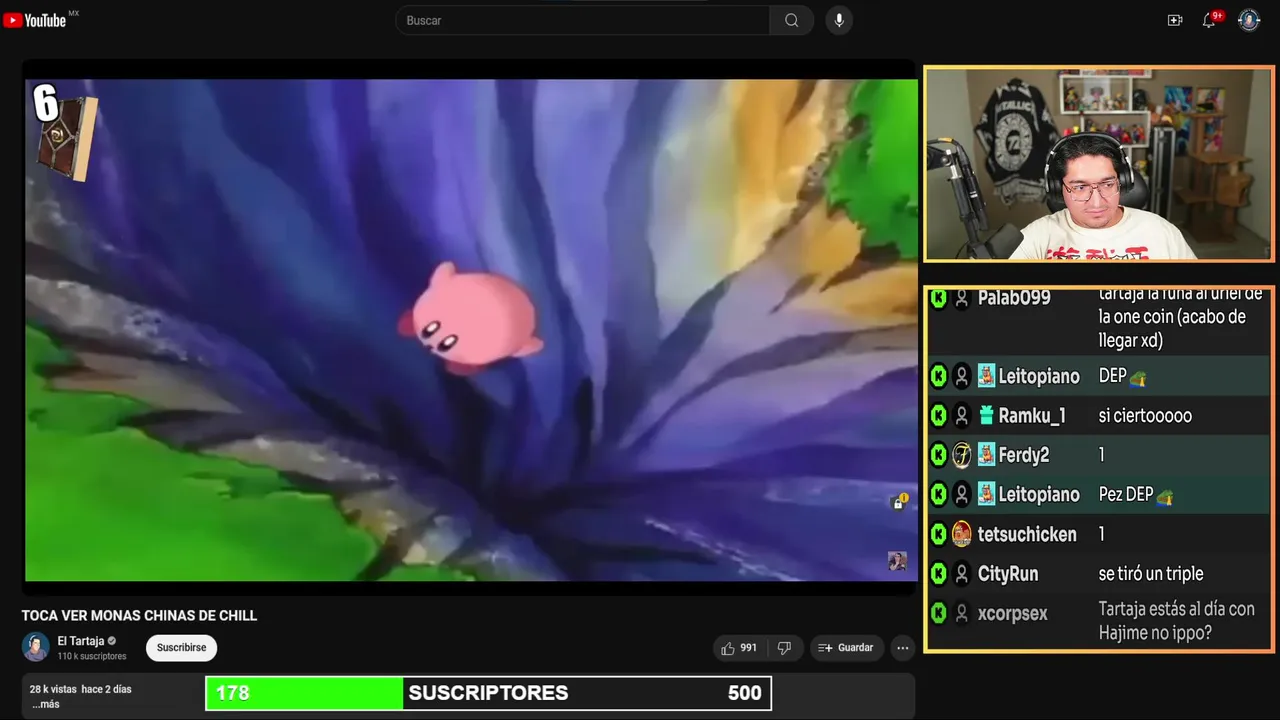Click the Kirby video player
The image size is (1280, 720).
pos(471,330)
